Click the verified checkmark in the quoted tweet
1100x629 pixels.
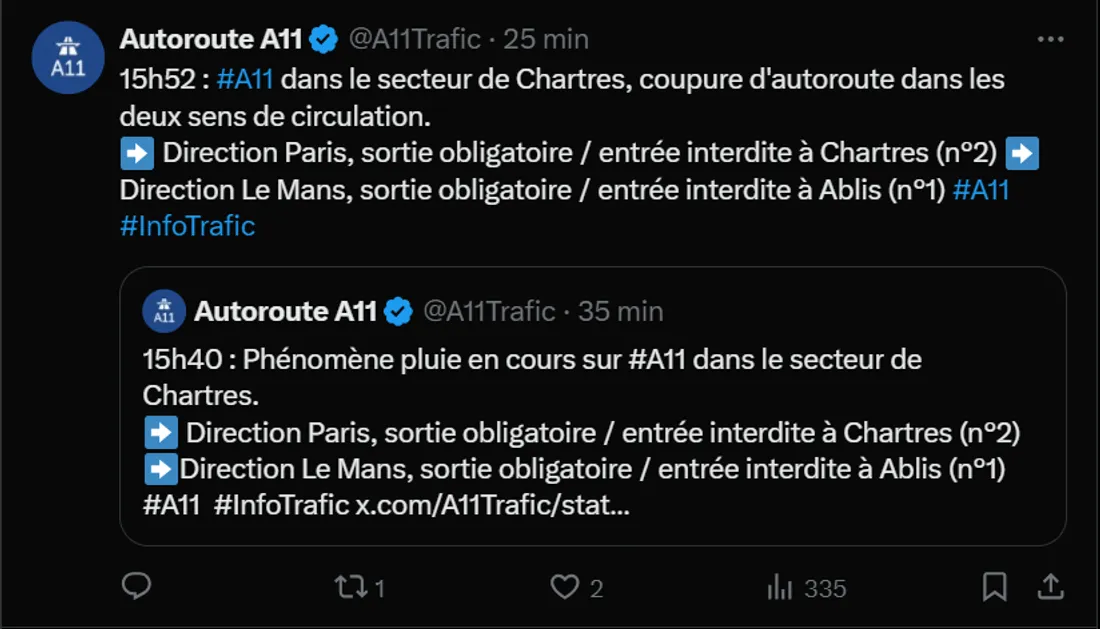[398, 311]
